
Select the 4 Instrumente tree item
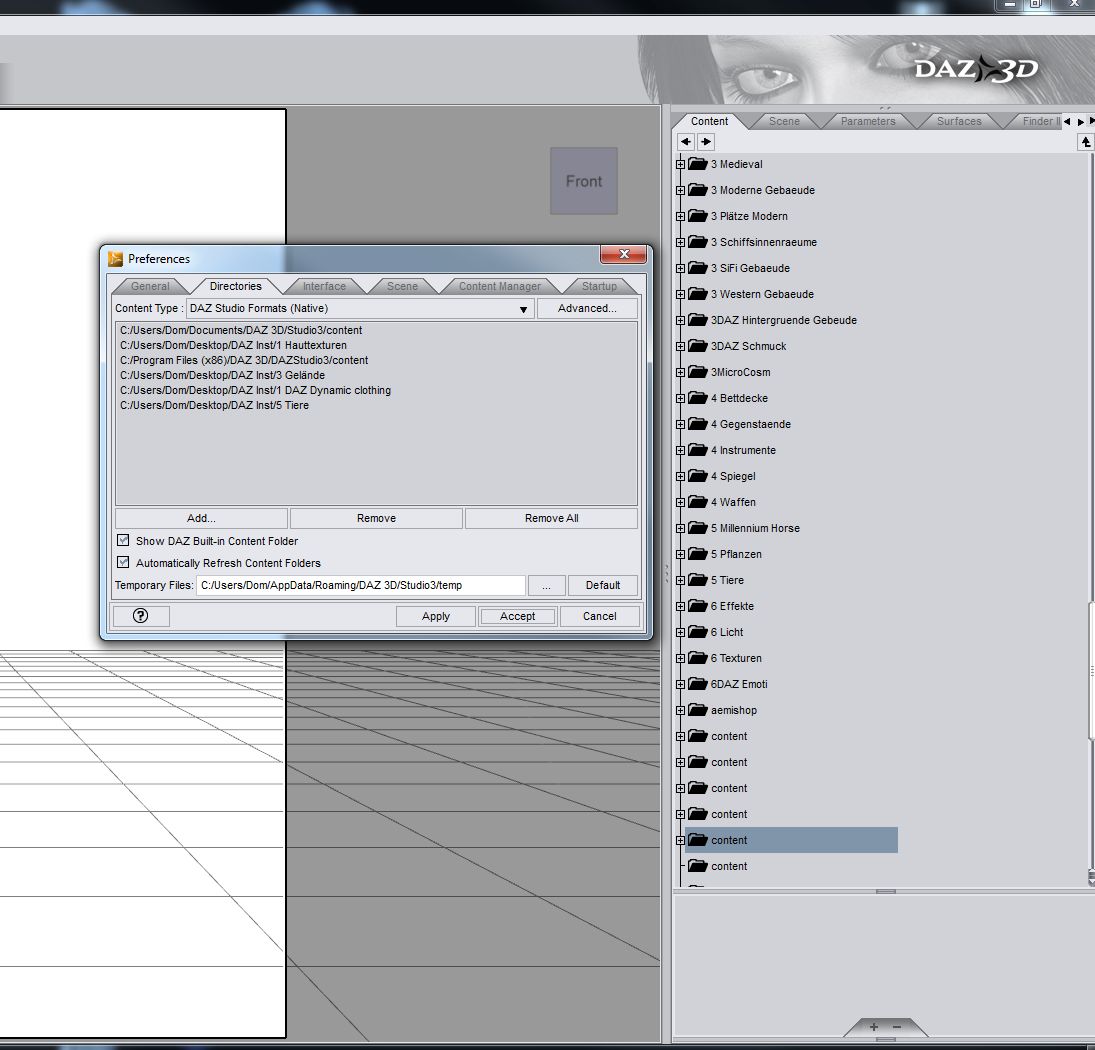pos(743,450)
